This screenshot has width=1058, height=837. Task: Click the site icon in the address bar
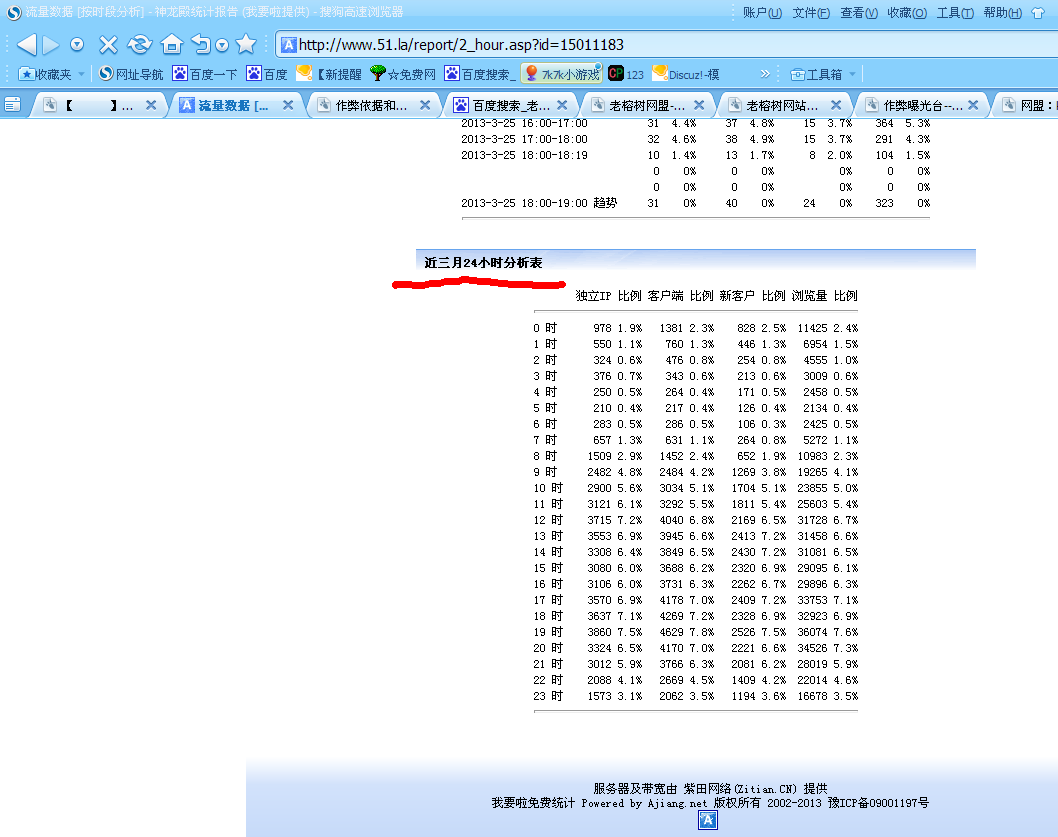[289, 45]
